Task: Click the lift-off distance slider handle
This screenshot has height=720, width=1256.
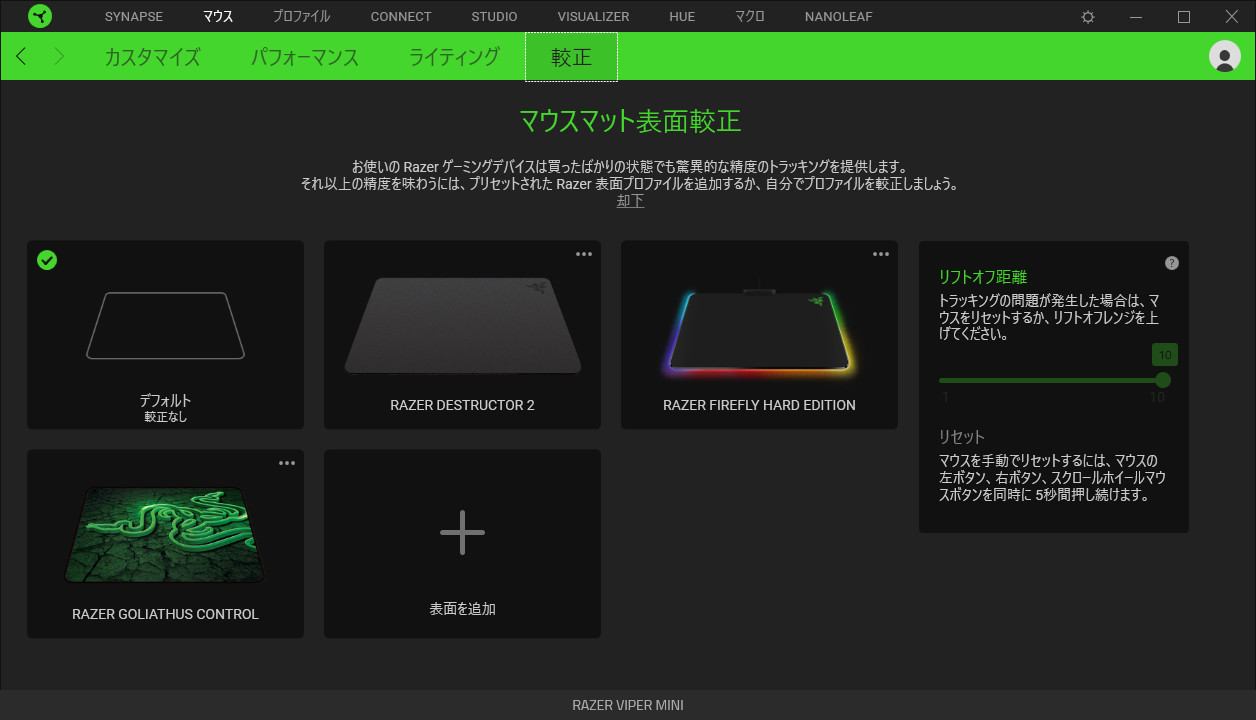Action: [x=1162, y=380]
